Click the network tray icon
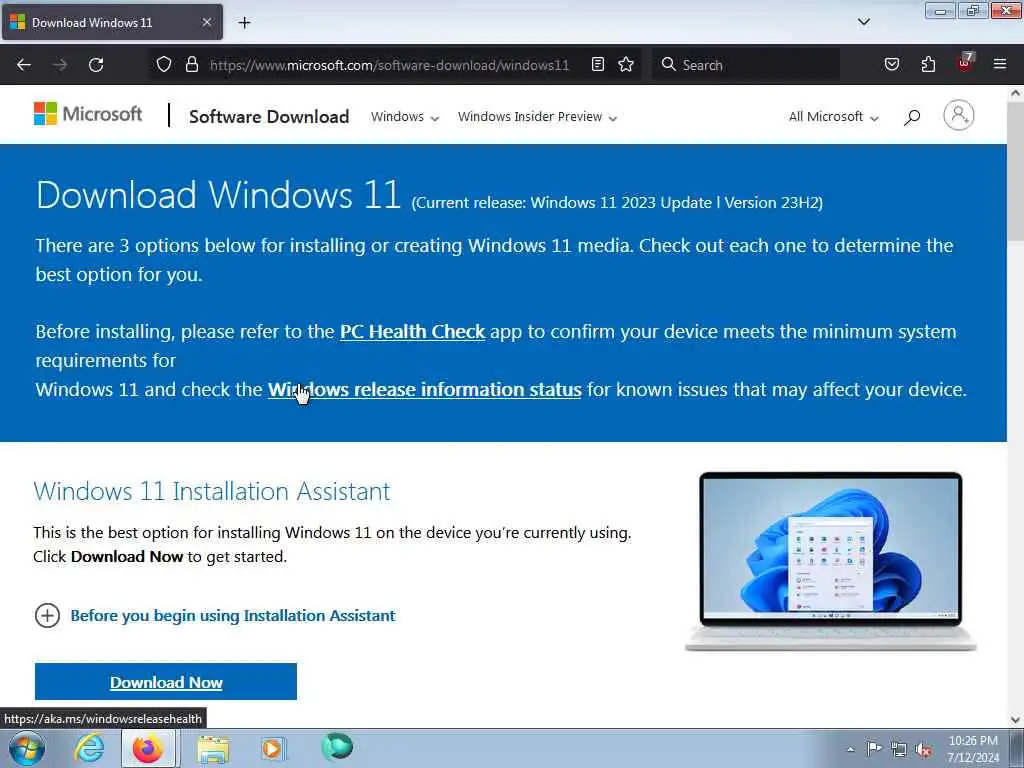 (x=899, y=750)
